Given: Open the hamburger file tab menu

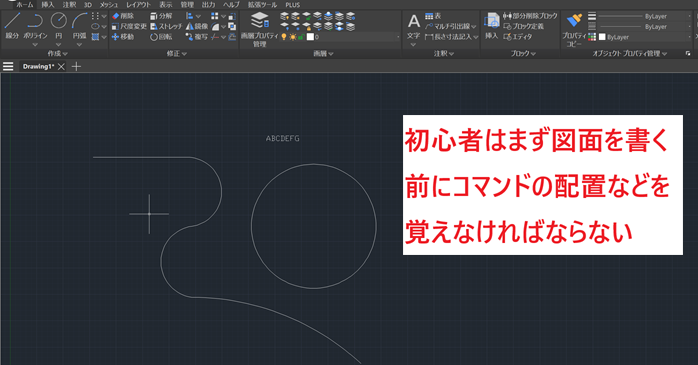Looking at the screenshot, I should (8, 66).
